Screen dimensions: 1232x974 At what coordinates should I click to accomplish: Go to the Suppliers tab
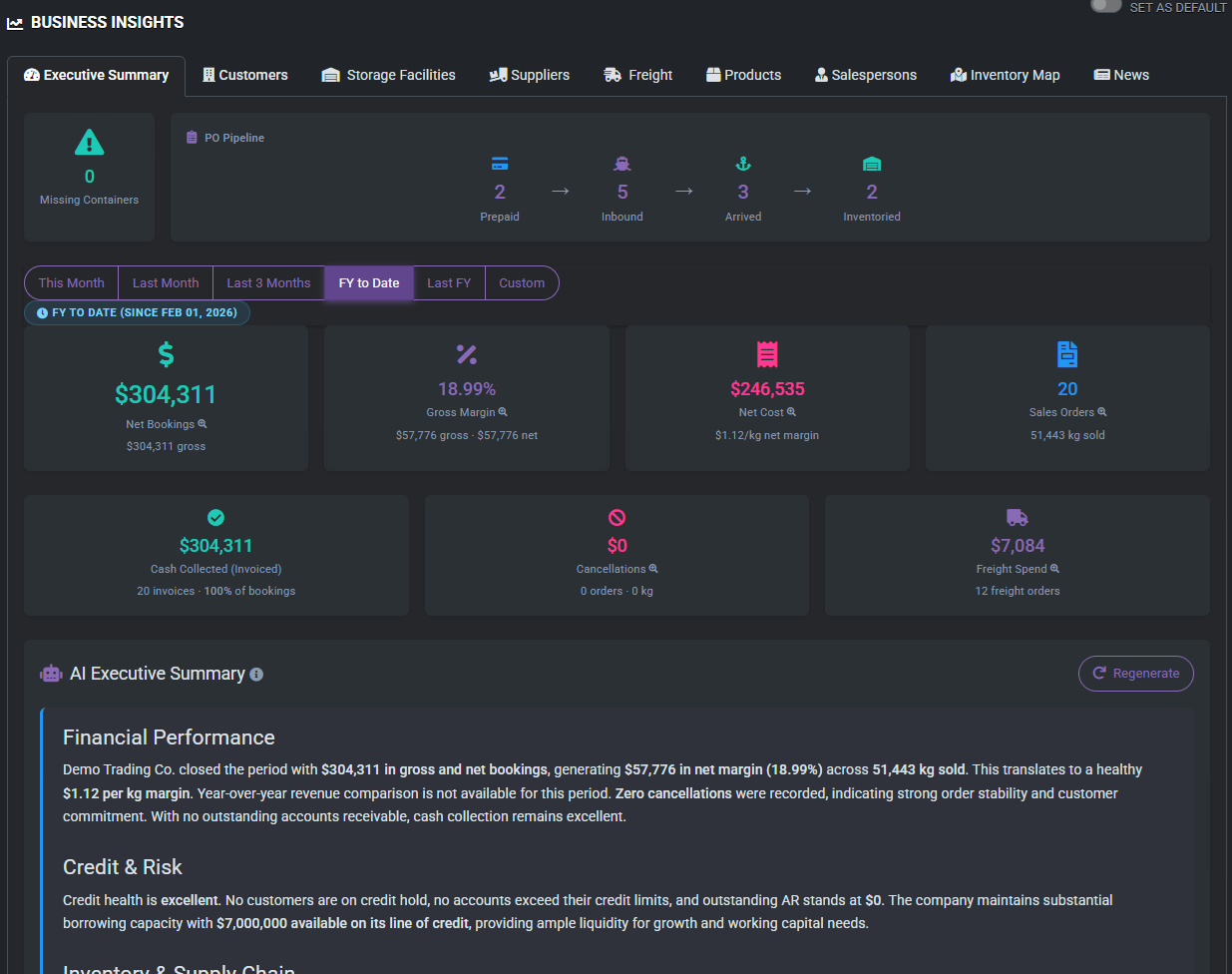pyautogui.click(x=529, y=76)
